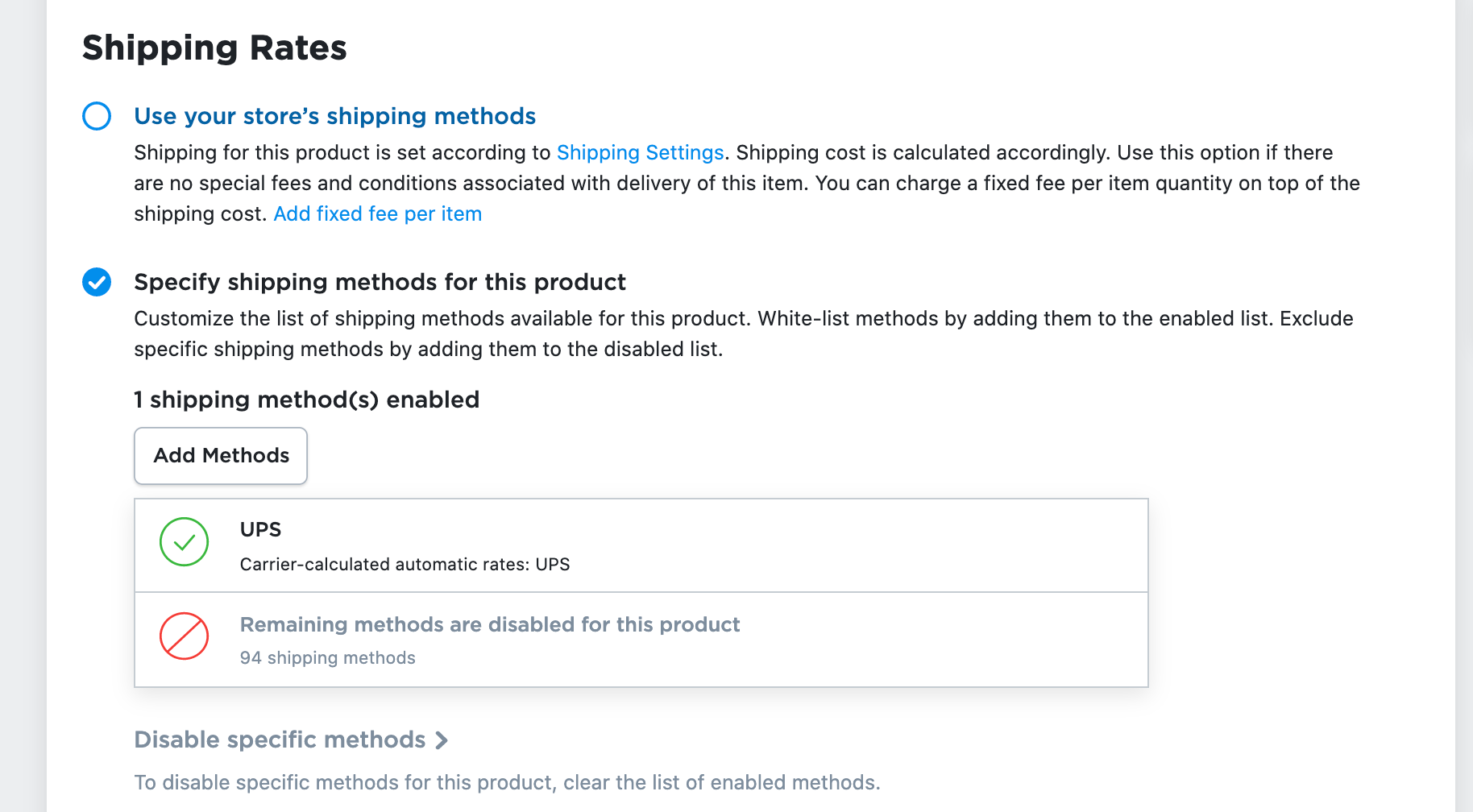Click the "Use your store's shipping methods" label
The height and width of the screenshot is (812, 1473).
(x=334, y=116)
